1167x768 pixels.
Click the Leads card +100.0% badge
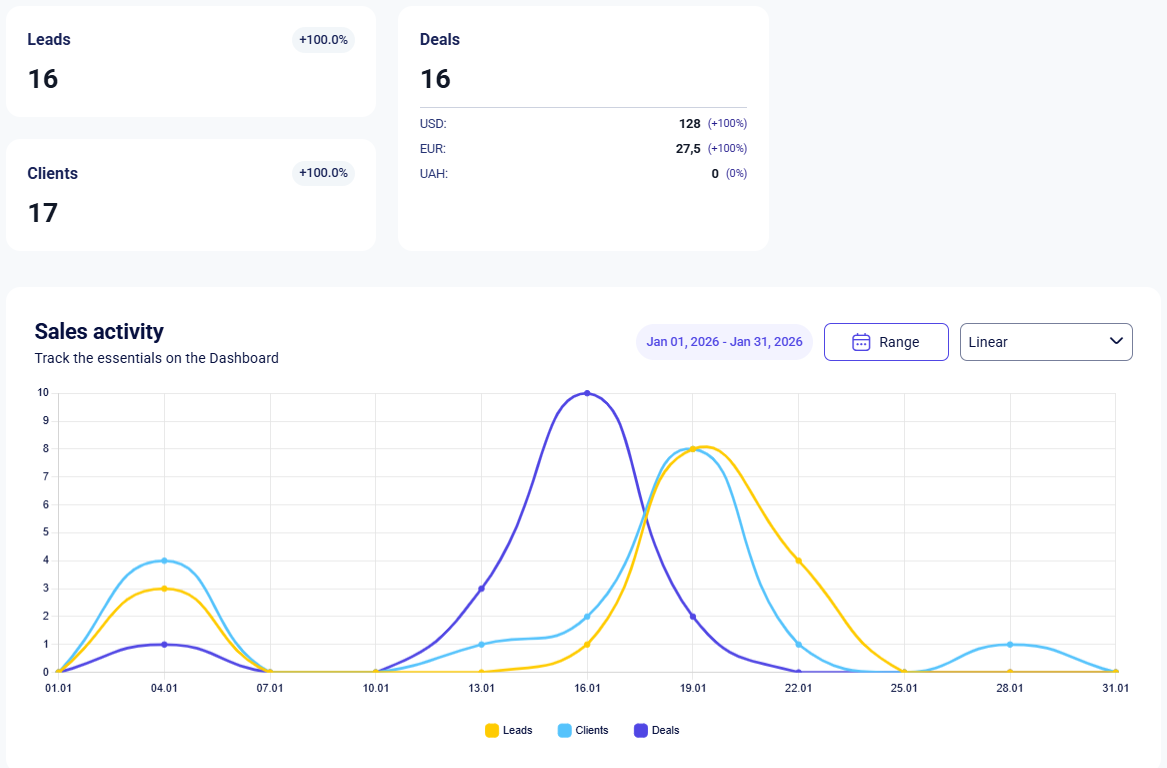click(x=323, y=39)
